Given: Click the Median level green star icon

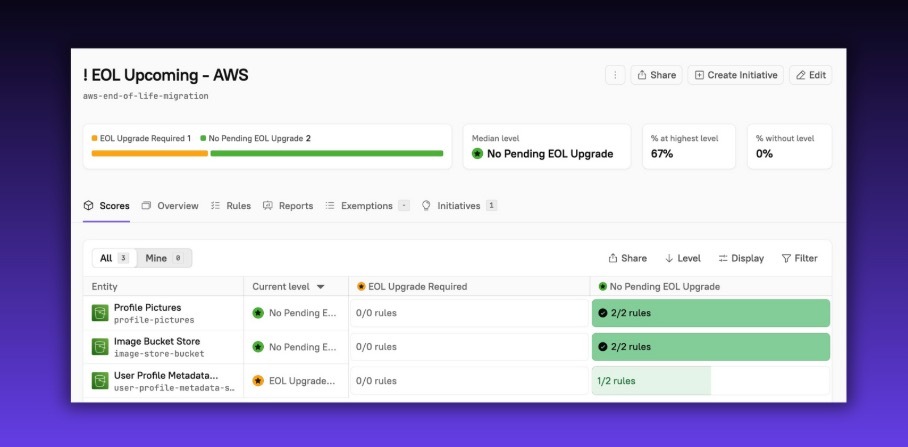Looking at the screenshot, I should (478, 154).
